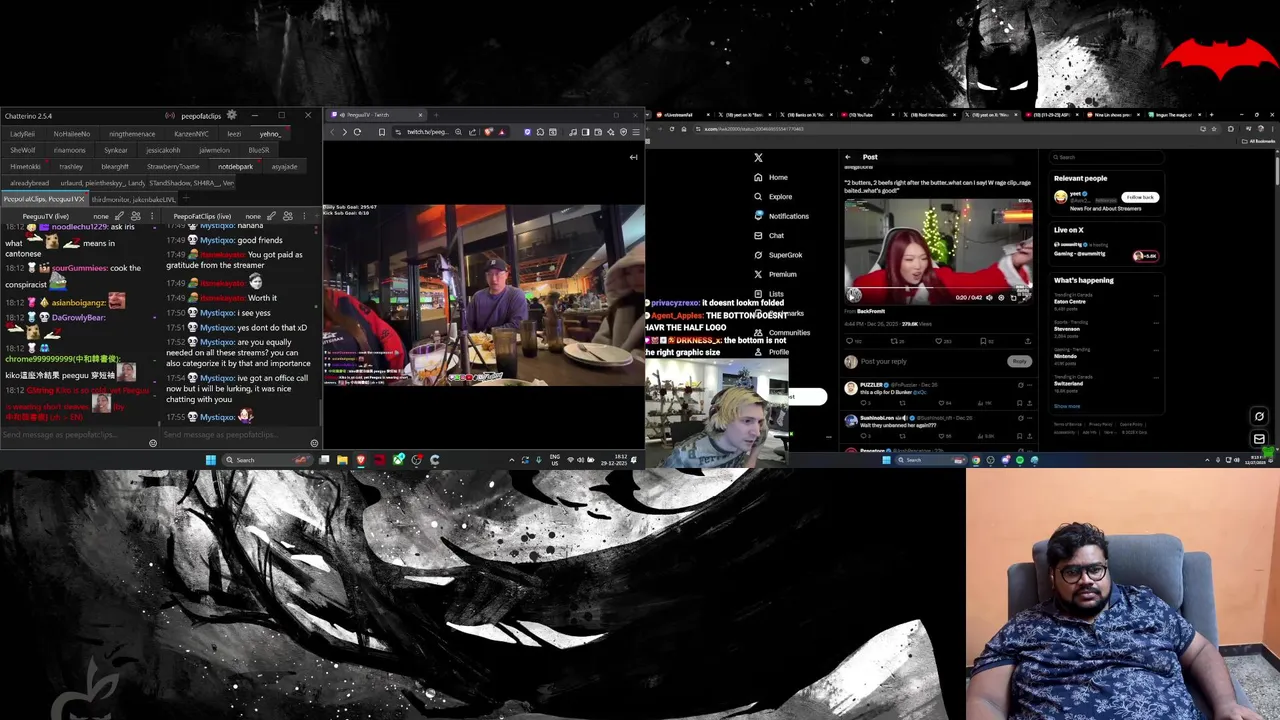Add a new Chatterino tab with plus button
Image resolution: width=1280 pixels, height=720 pixels.
tap(184, 199)
